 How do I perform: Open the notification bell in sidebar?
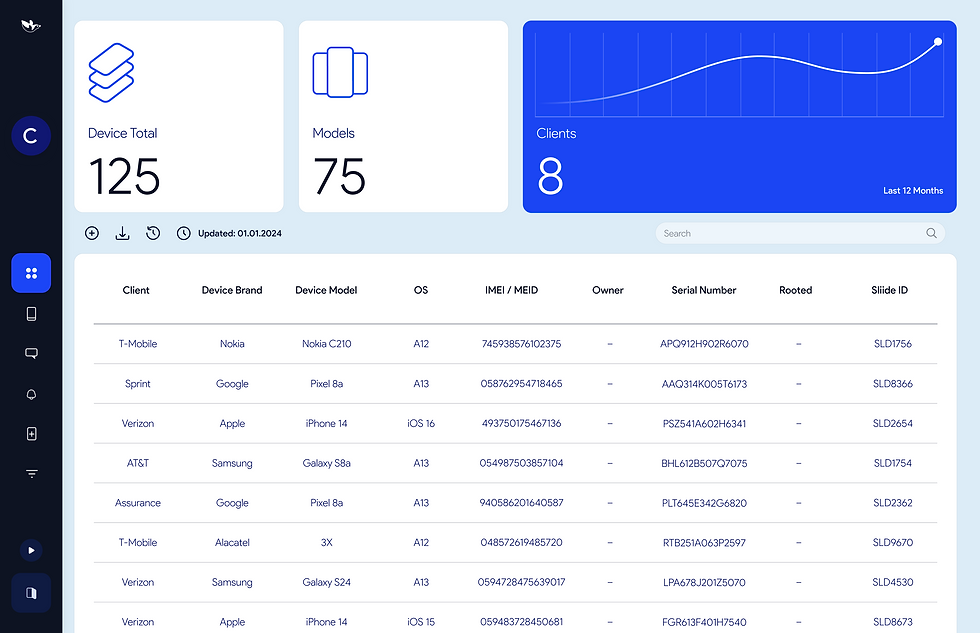[x=31, y=394]
